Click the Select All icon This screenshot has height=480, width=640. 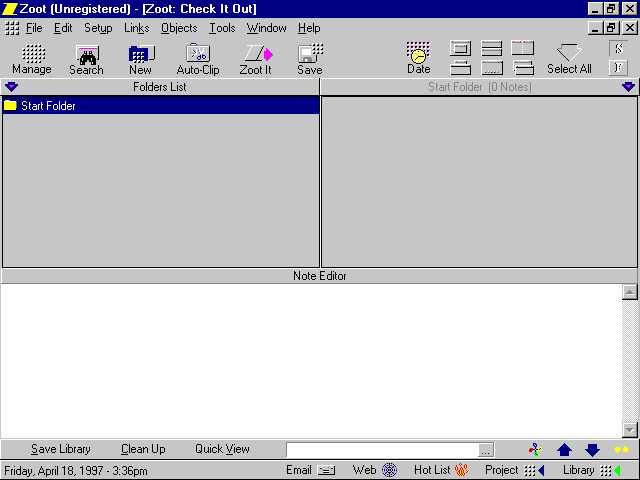[569, 54]
